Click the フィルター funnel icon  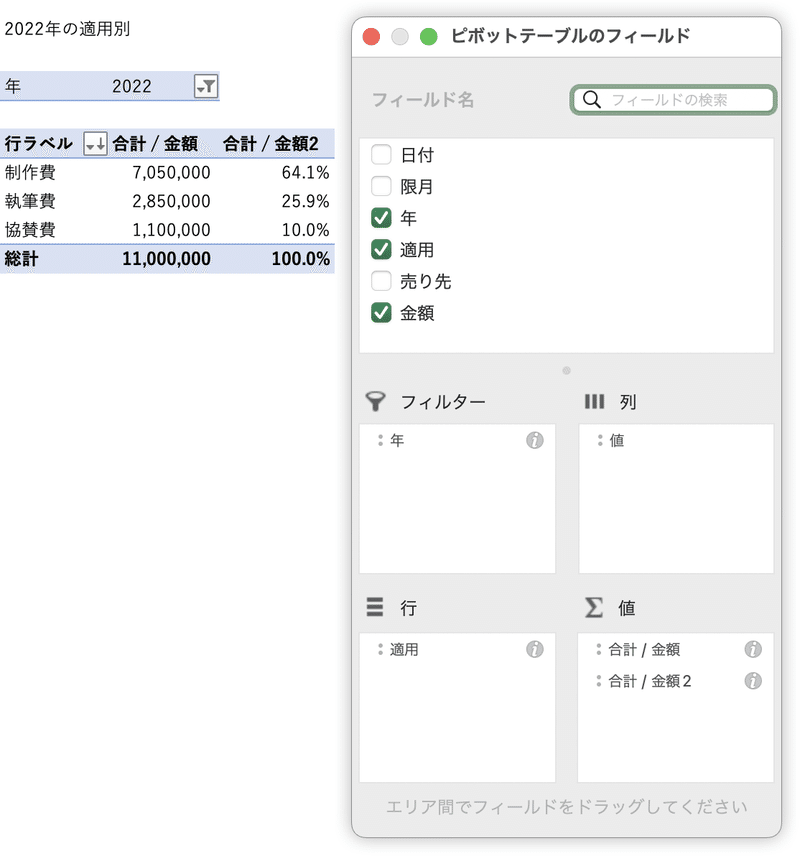click(375, 401)
